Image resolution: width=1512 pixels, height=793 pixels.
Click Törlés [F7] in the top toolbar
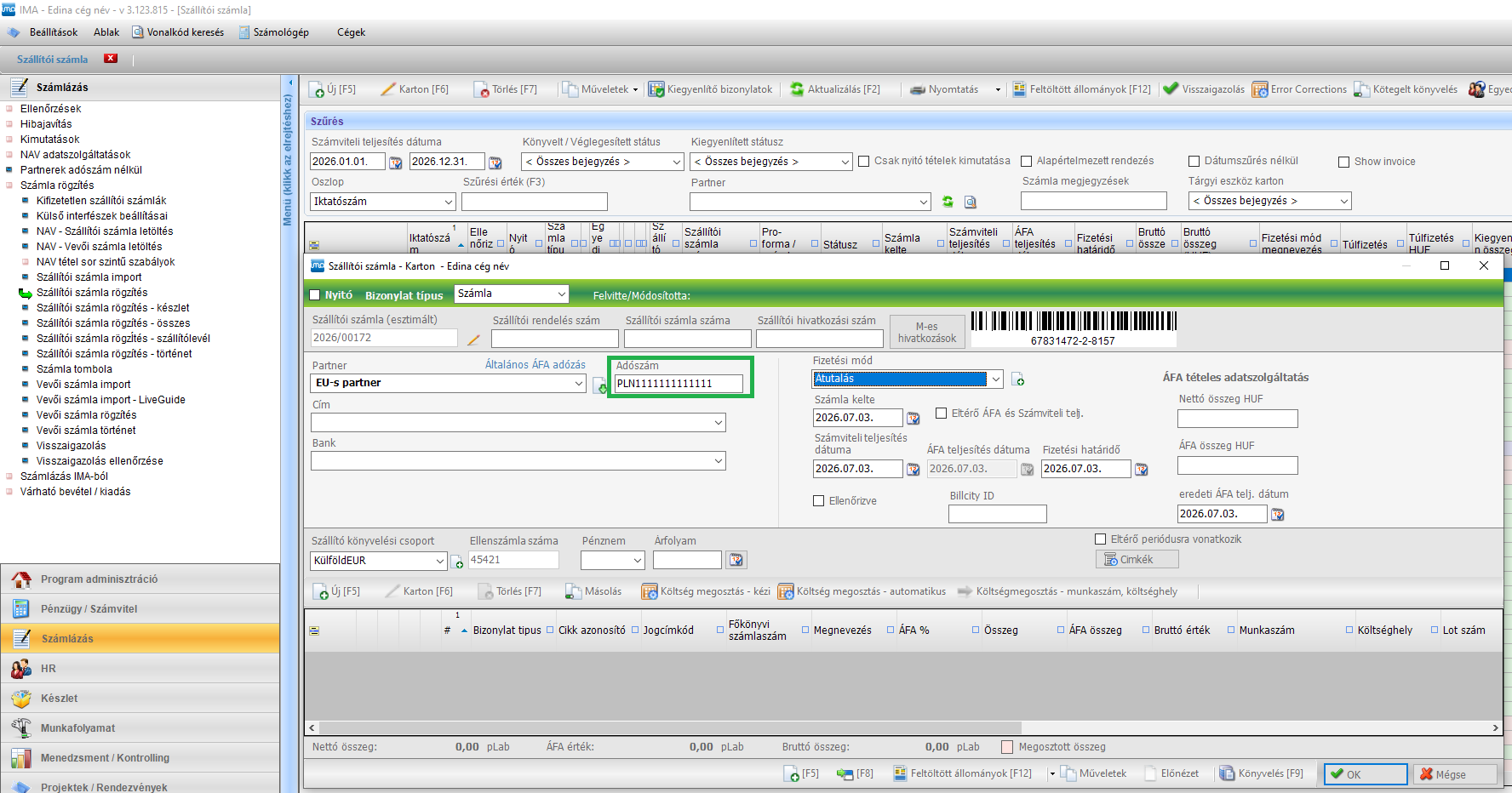506,89
